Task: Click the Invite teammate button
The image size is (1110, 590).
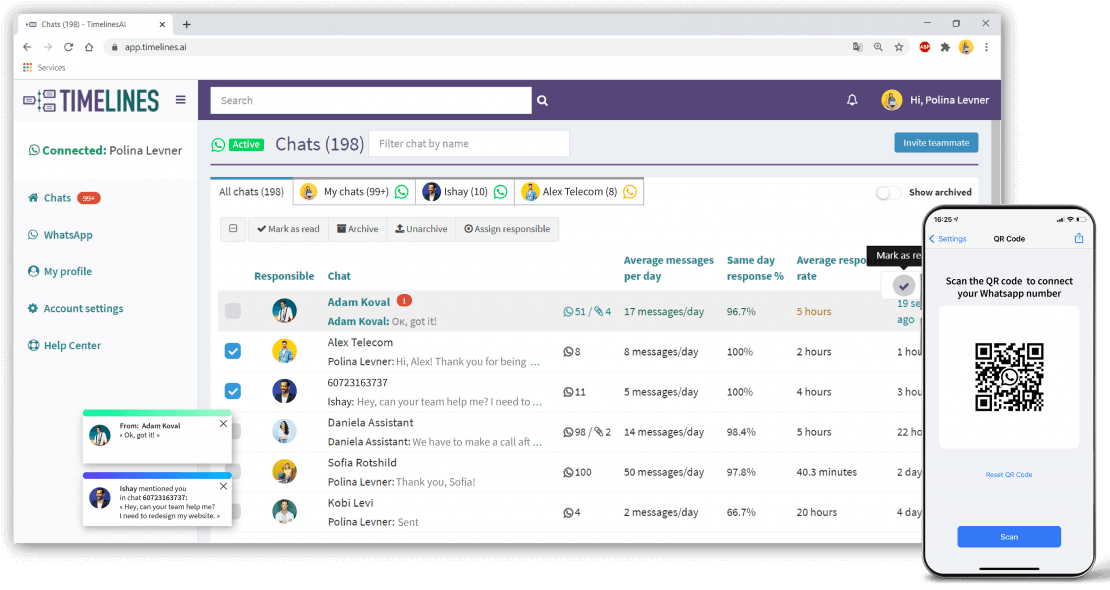Action: click(935, 143)
